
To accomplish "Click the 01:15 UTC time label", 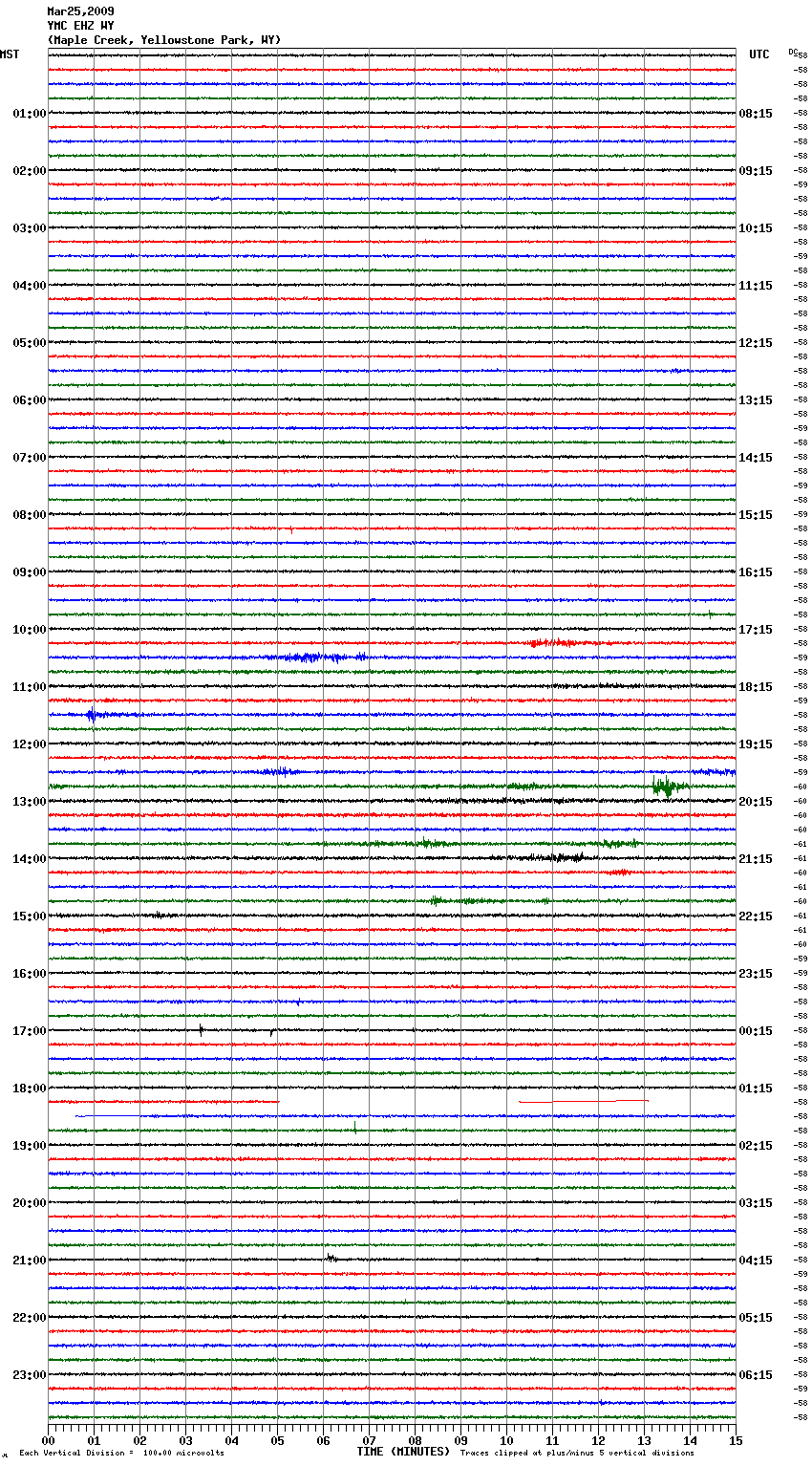I will (x=756, y=1089).
